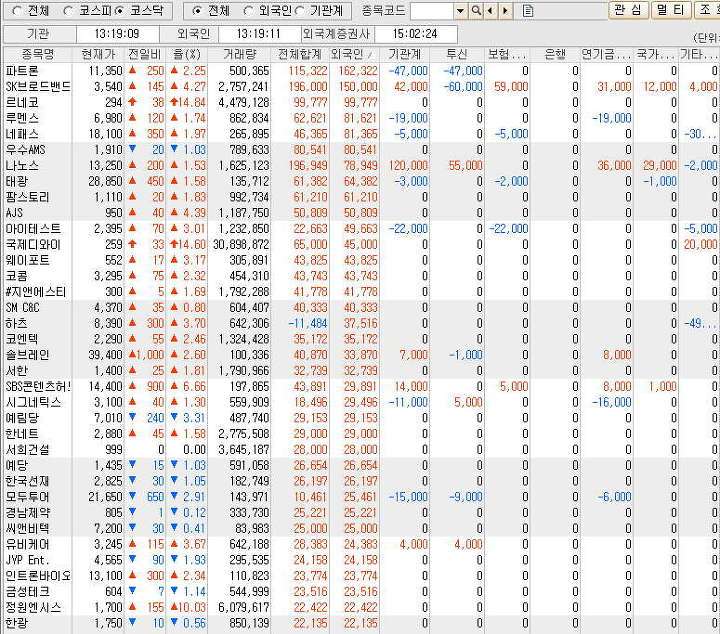Select stock row 모두투어
The image size is (720, 634).
point(360,497)
